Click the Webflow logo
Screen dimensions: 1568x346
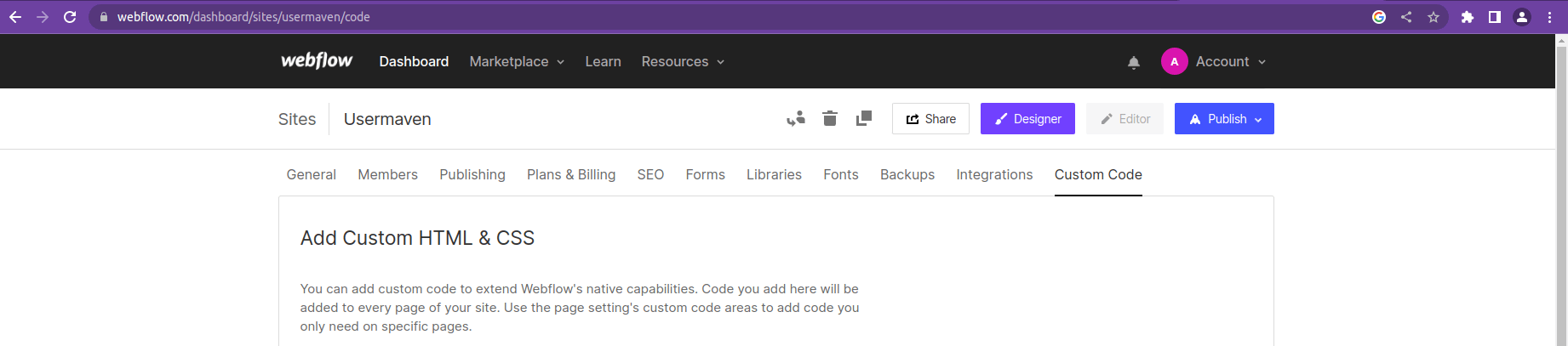(317, 61)
